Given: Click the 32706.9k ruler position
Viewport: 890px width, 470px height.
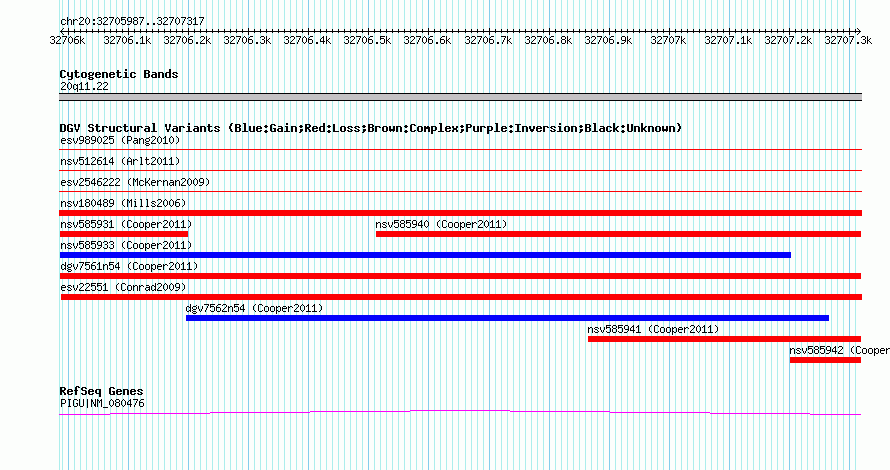Looking at the screenshot, I should click(608, 40).
